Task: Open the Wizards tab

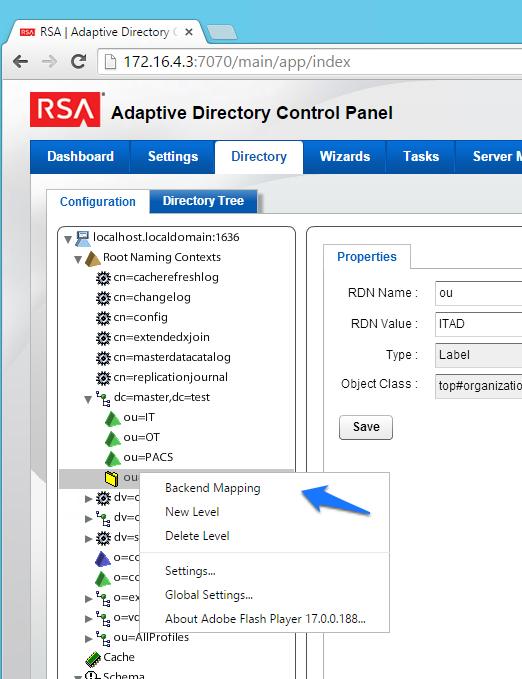Action: click(x=345, y=157)
